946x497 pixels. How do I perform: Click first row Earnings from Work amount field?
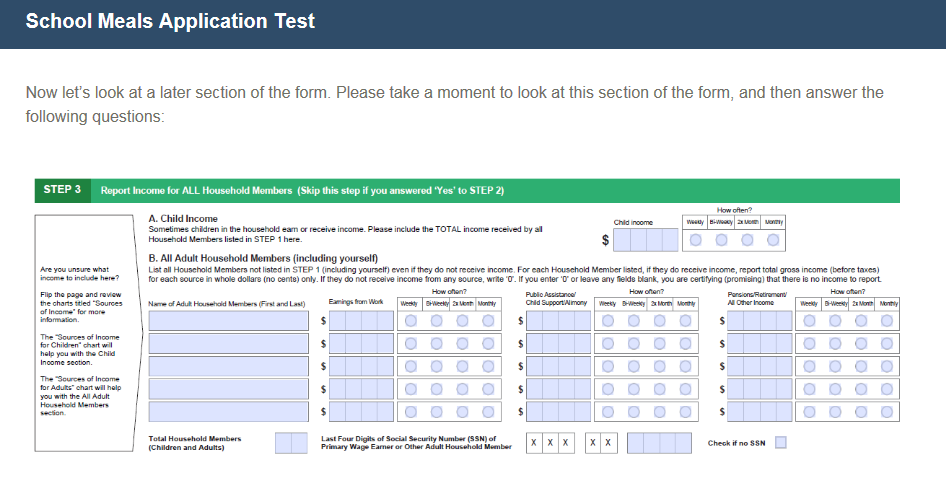(x=361, y=321)
